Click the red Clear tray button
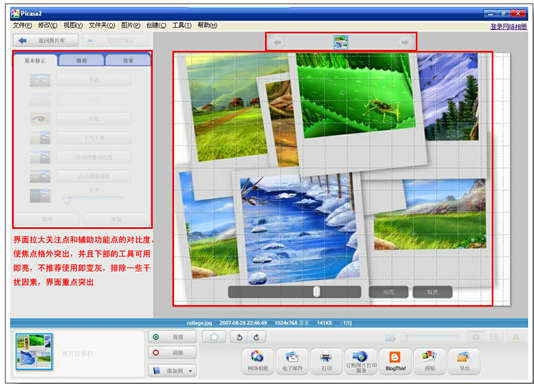Screen dimensions: 534x384 point(172,353)
